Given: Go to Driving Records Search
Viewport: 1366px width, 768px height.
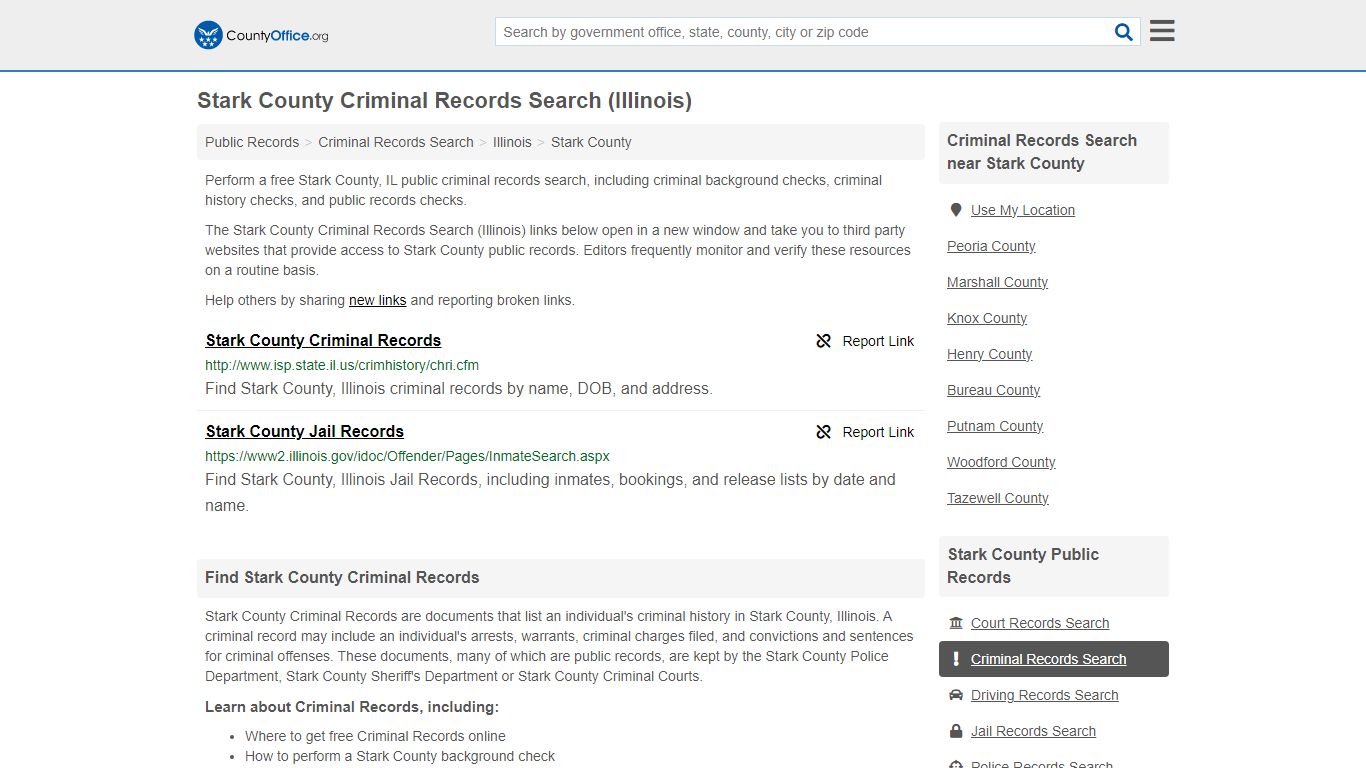Looking at the screenshot, I should [x=1044, y=695].
